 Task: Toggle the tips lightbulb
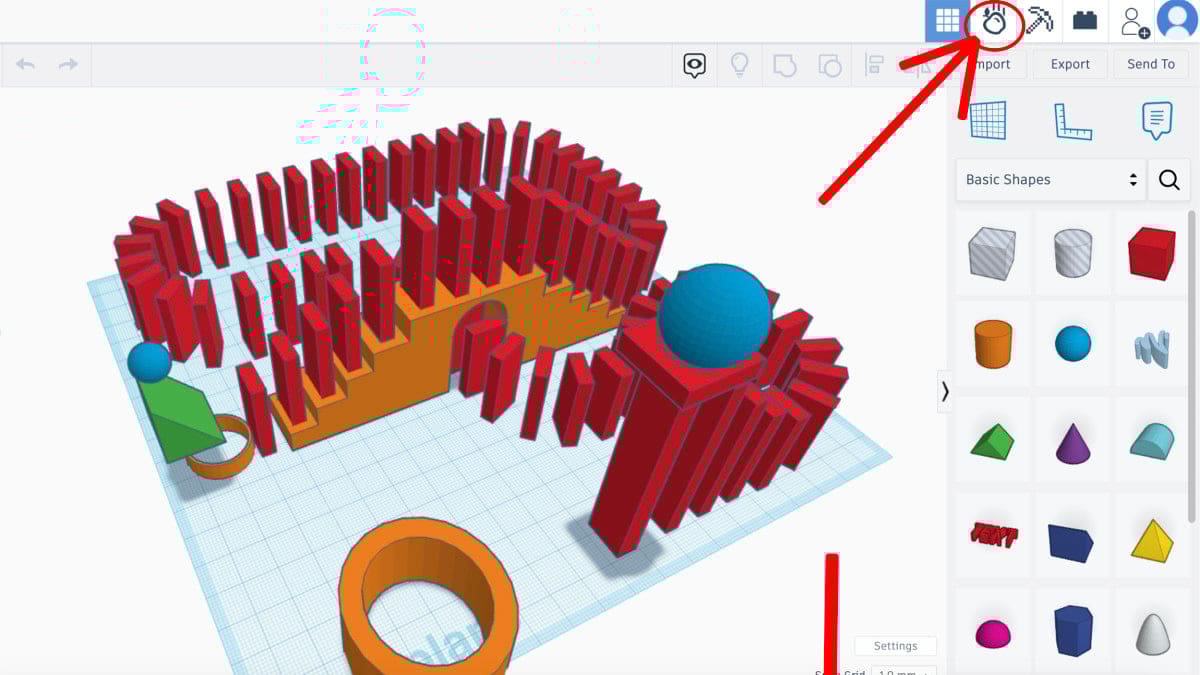[739, 64]
